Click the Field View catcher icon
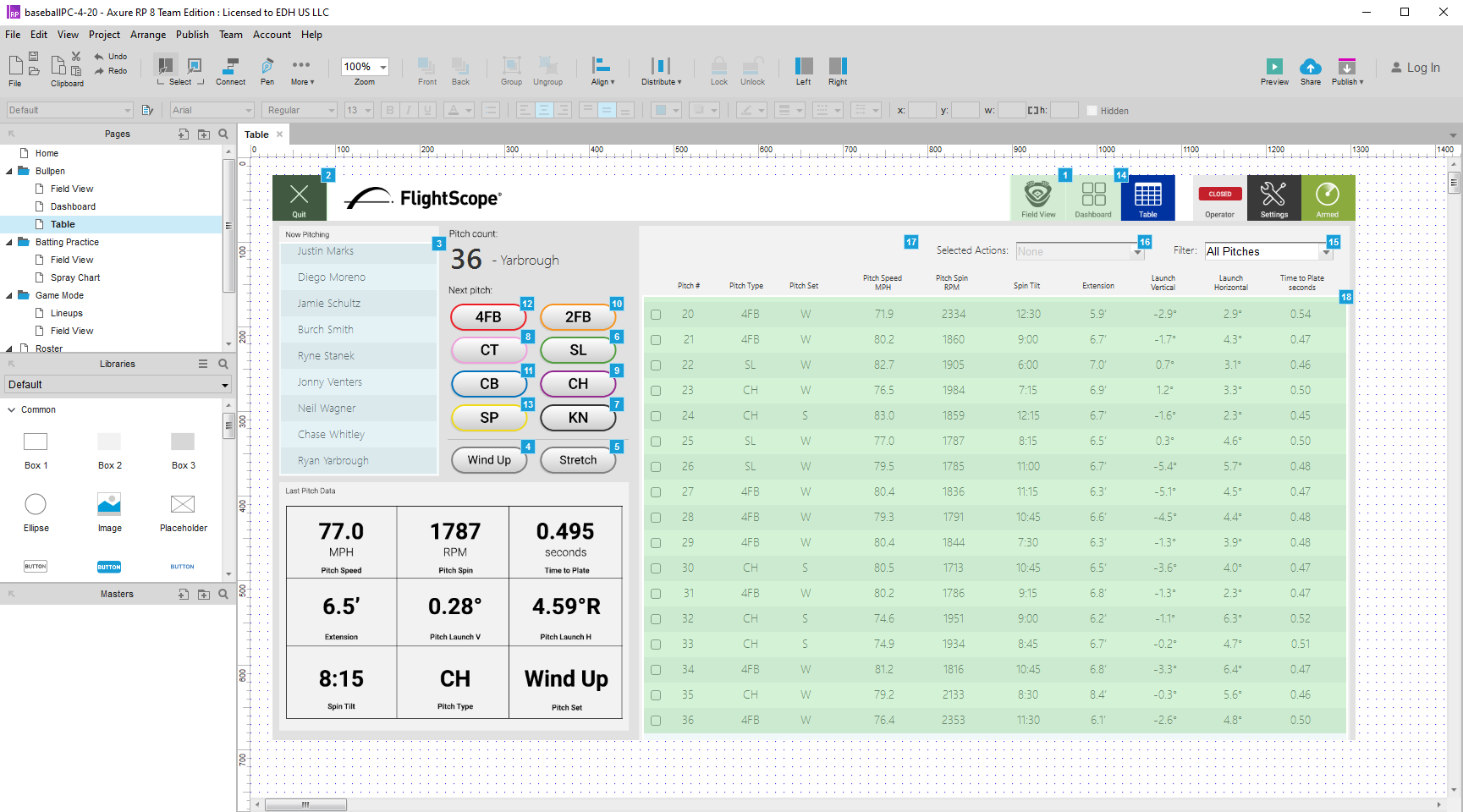Image resolution: width=1463 pixels, height=812 pixels. pyautogui.click(x=1037, y=195)
